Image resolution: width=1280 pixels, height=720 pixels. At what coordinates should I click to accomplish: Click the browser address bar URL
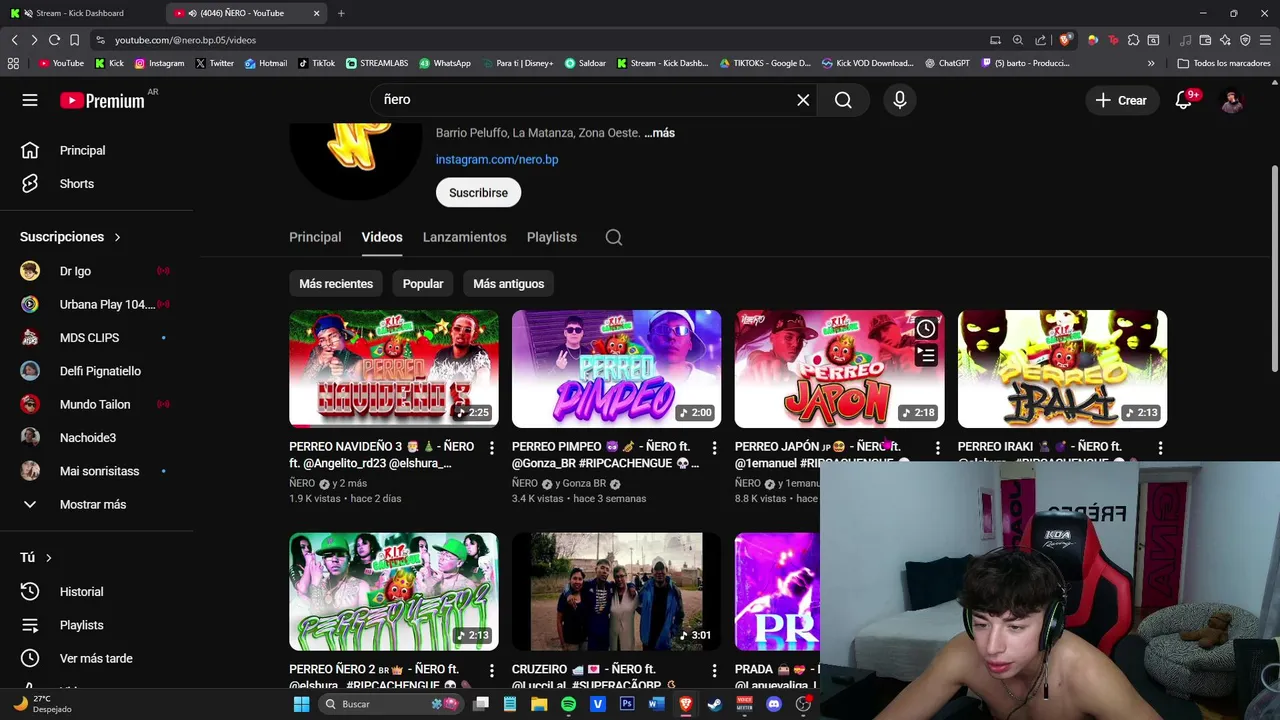(x=185, y=40)
